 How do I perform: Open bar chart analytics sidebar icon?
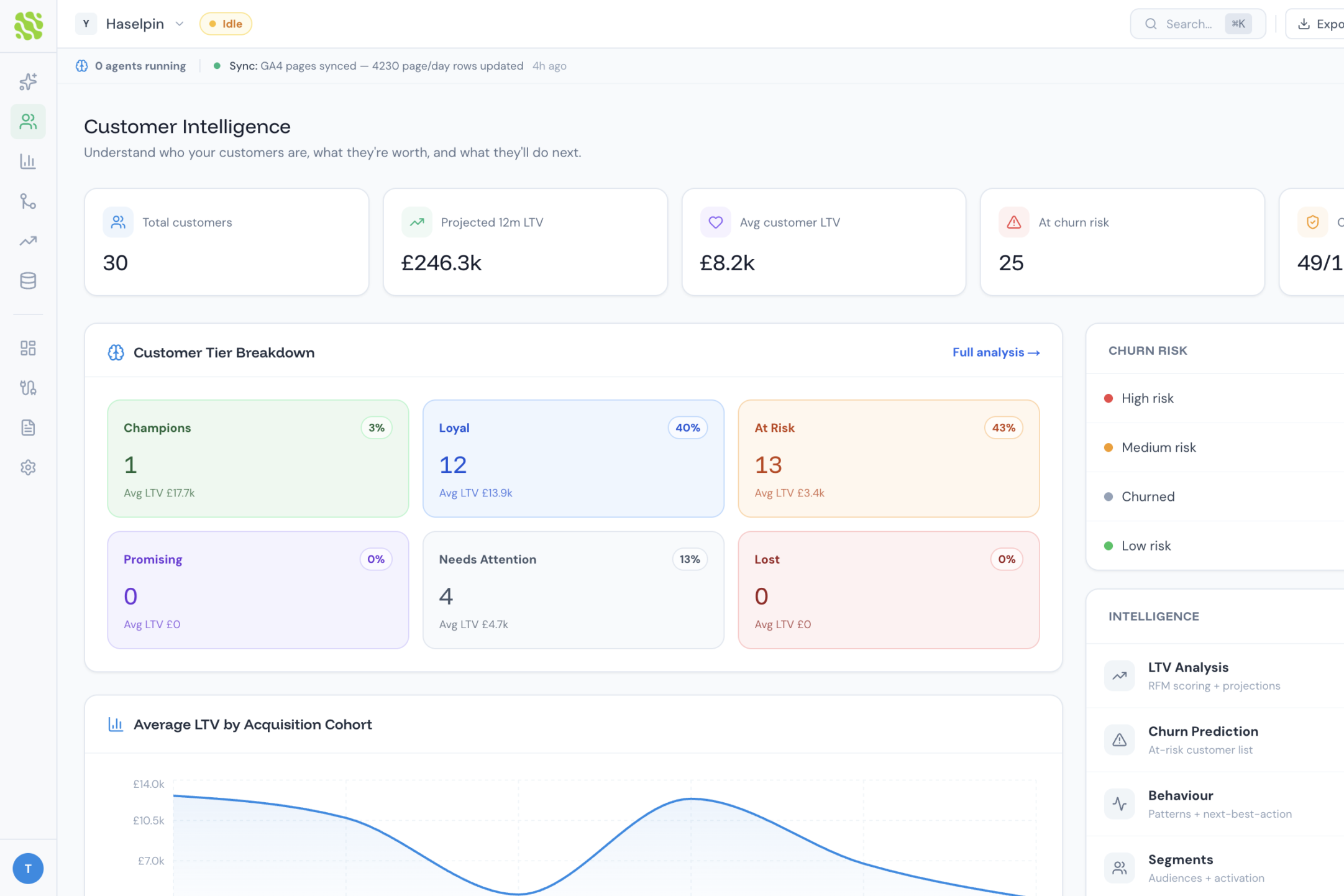pos(28,162)
